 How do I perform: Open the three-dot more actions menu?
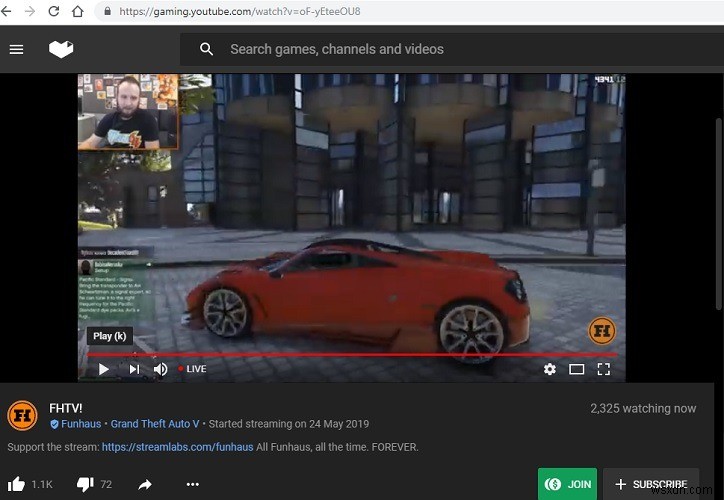193,484
